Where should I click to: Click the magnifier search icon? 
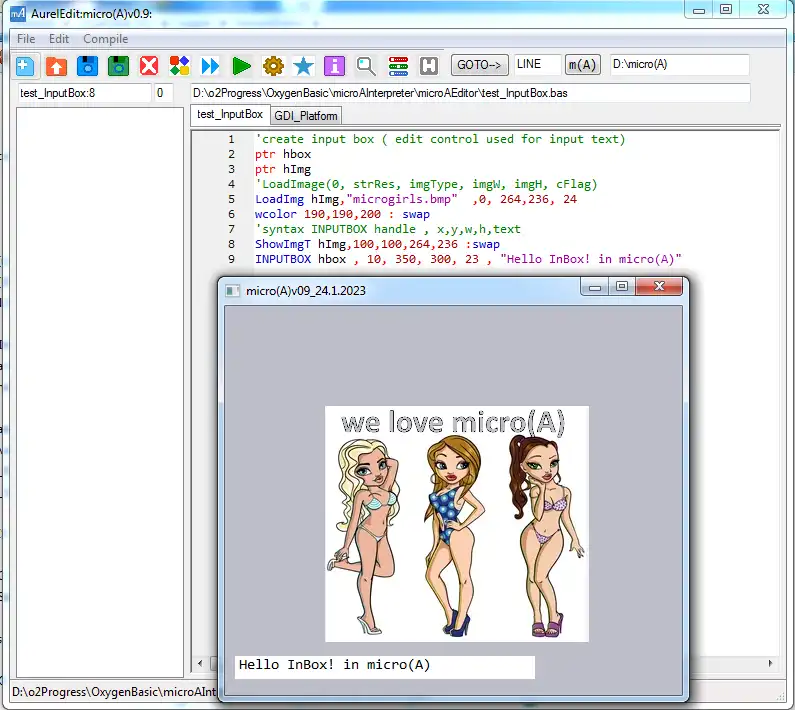(x=366, y=66)
